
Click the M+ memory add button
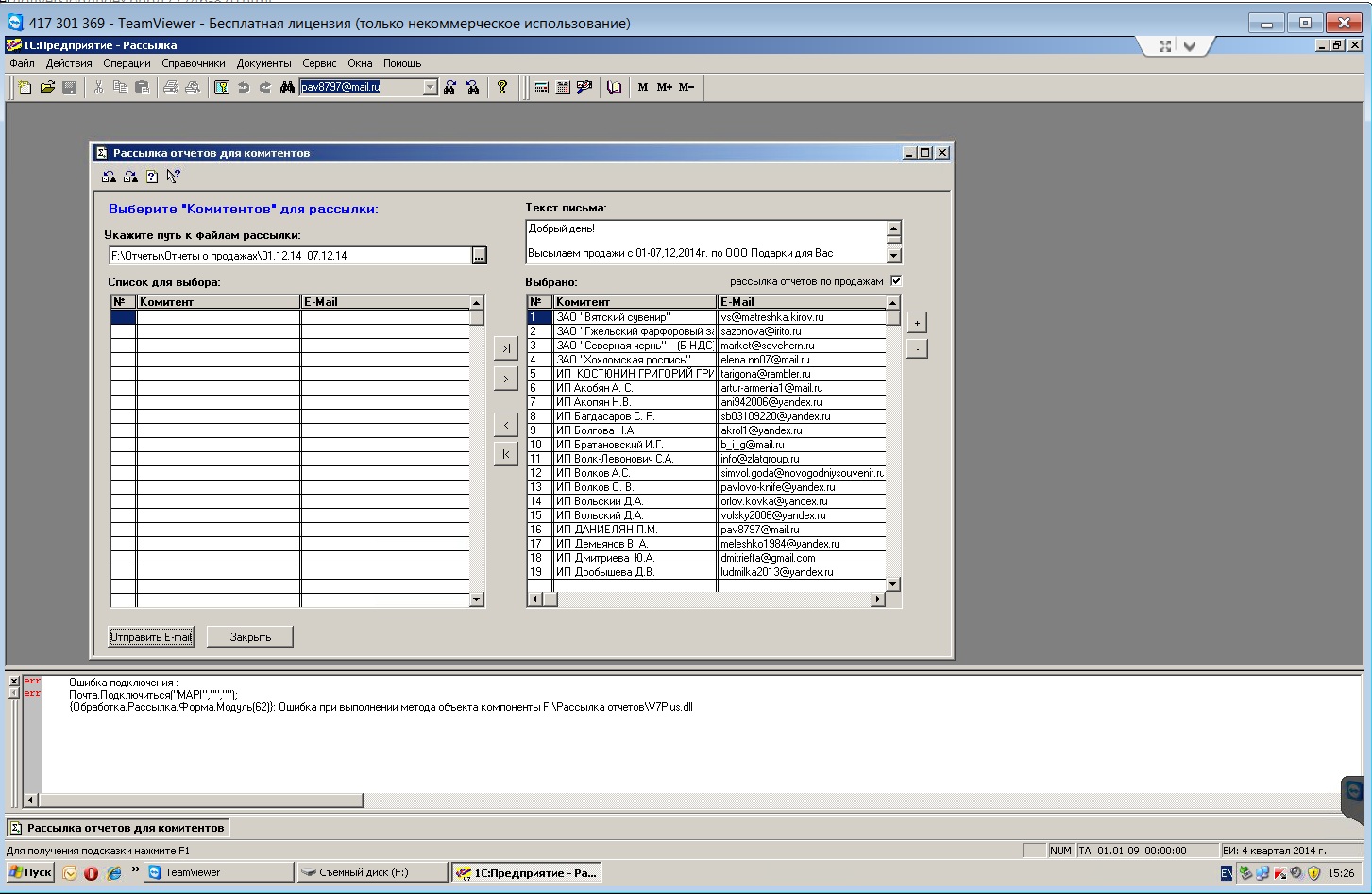[664, 88]
